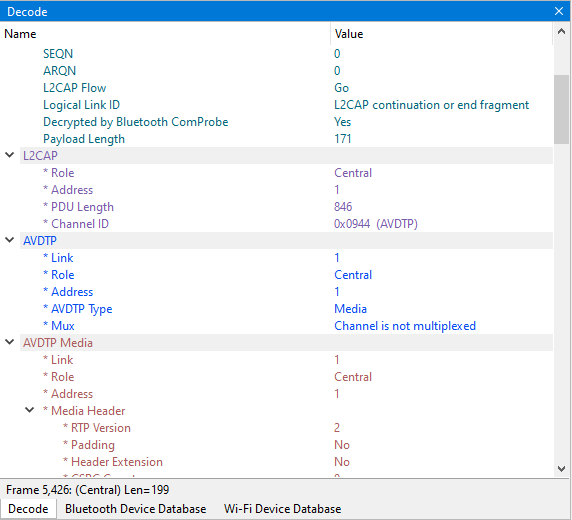Open the Bluetooth Device Database tab
Screen dimensions: 572x520
tap(135, 509)
